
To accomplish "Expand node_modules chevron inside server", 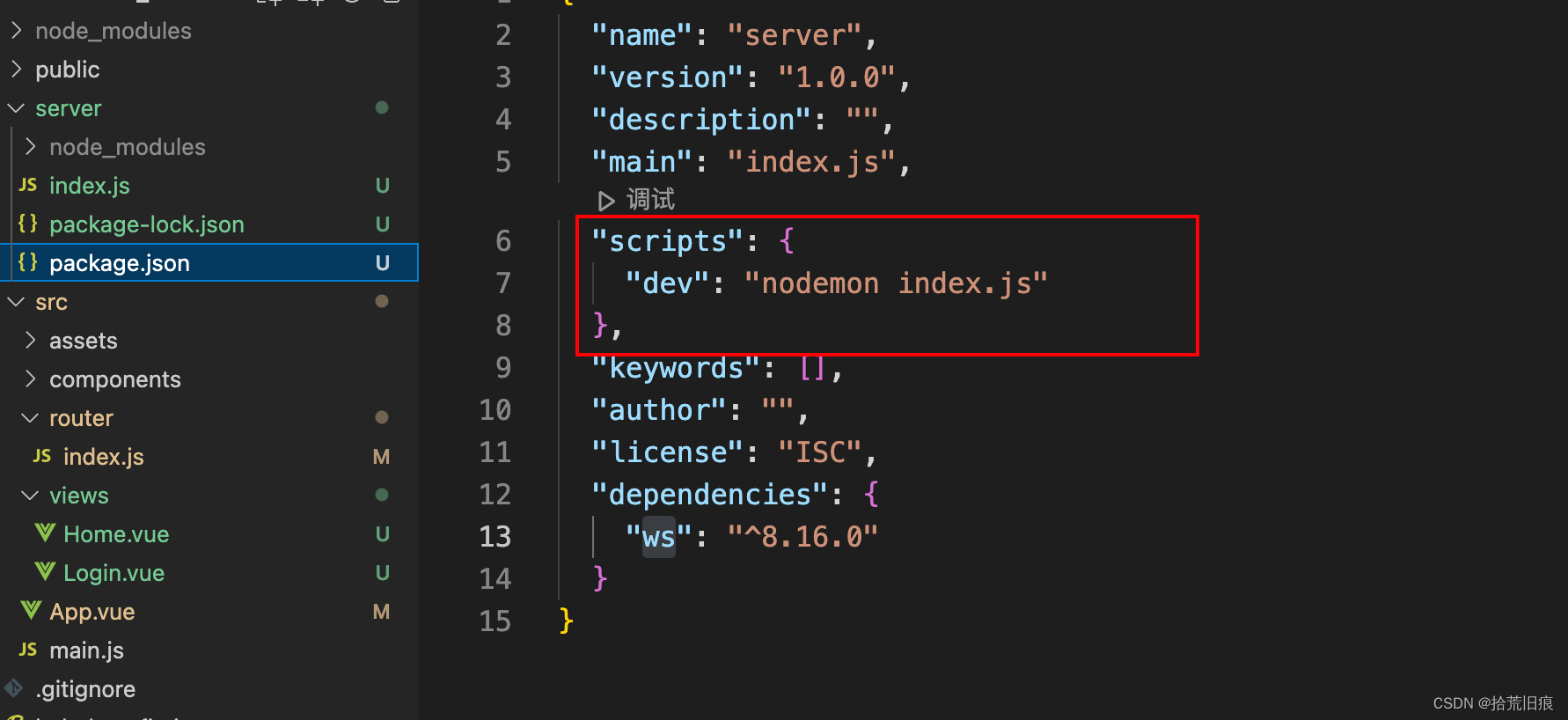I will [31, 146].
